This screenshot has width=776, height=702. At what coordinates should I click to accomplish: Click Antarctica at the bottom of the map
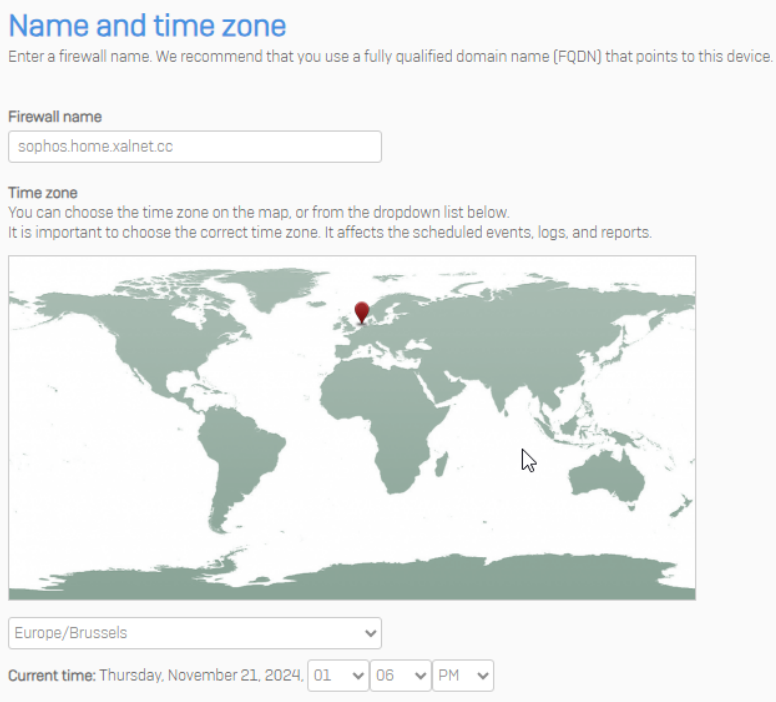tap(400, 578)
